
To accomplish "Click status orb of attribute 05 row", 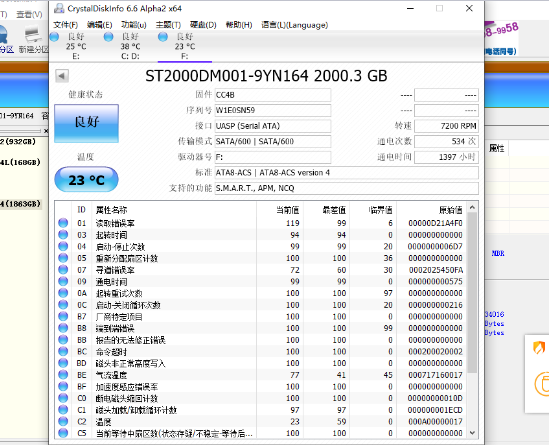I will (63, 258).
